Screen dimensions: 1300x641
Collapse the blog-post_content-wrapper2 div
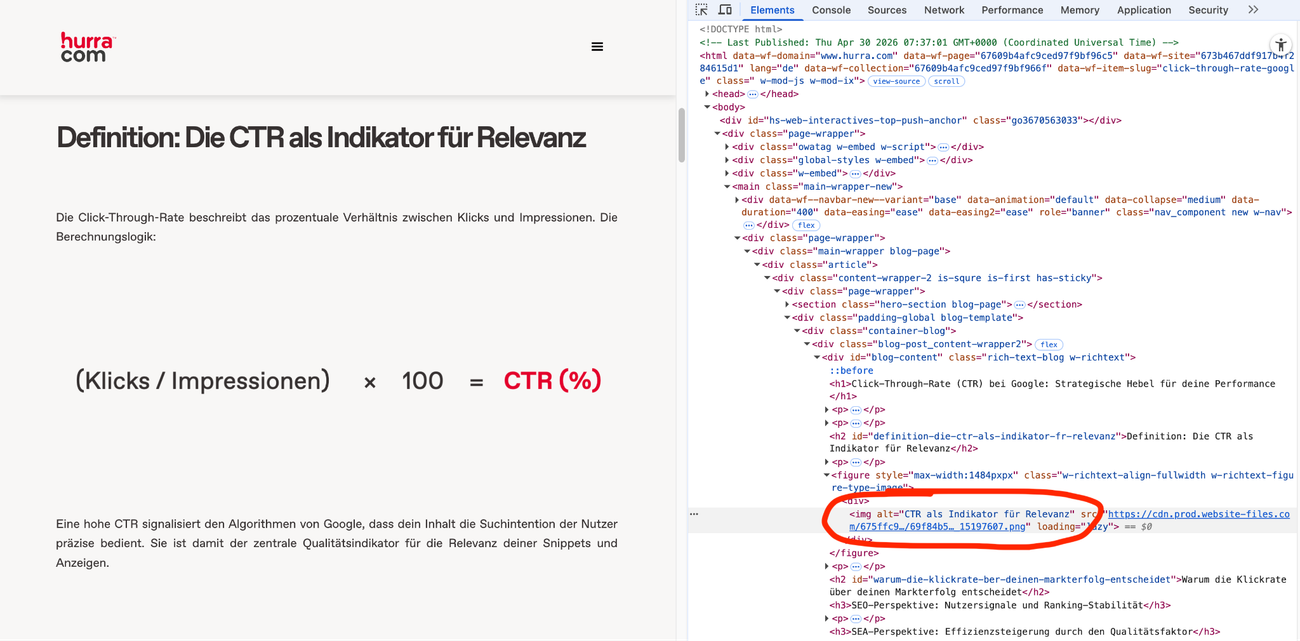(x=807, y=344)
